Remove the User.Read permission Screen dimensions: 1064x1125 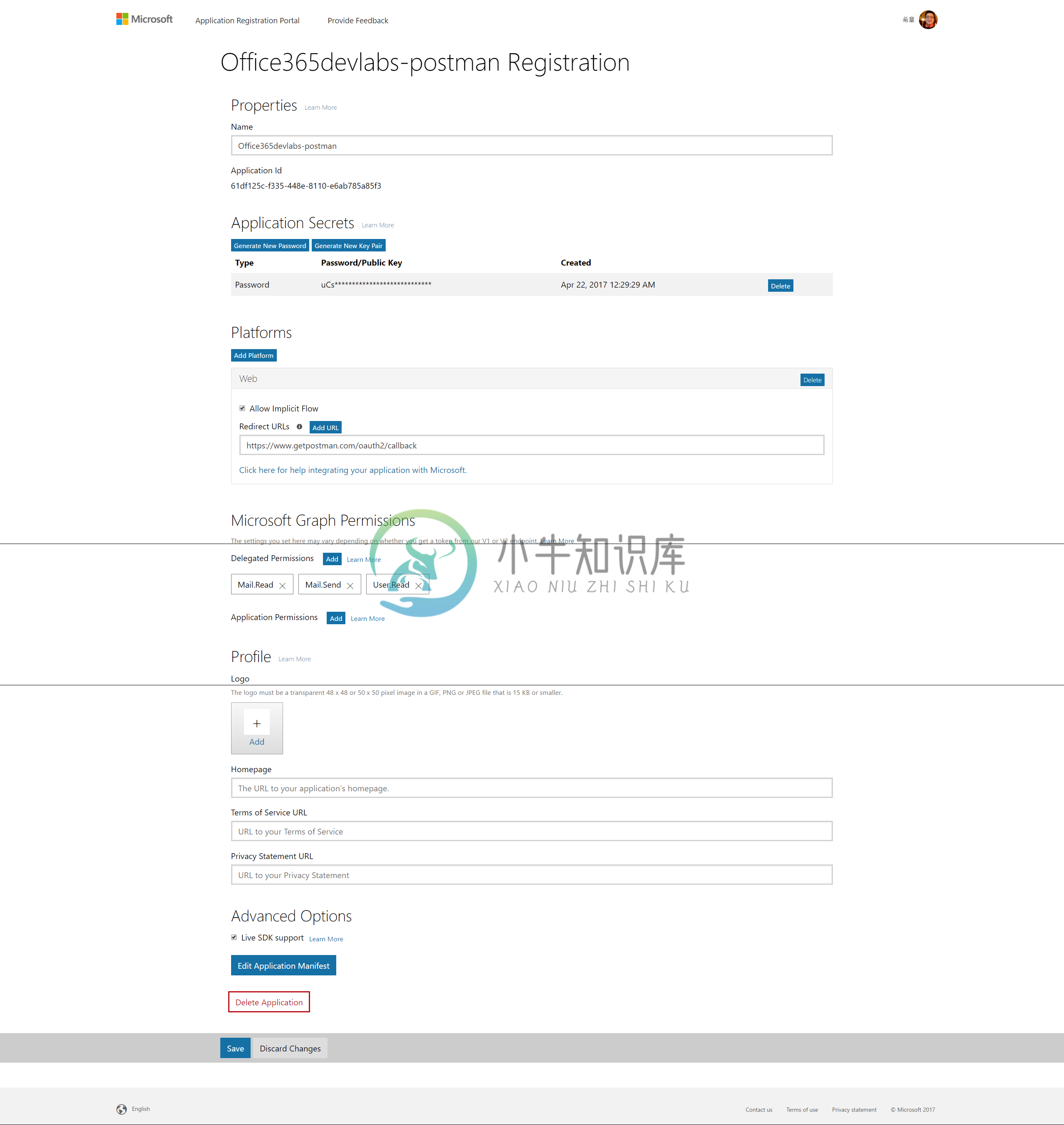pyautogui.click(x=419, y=586)
